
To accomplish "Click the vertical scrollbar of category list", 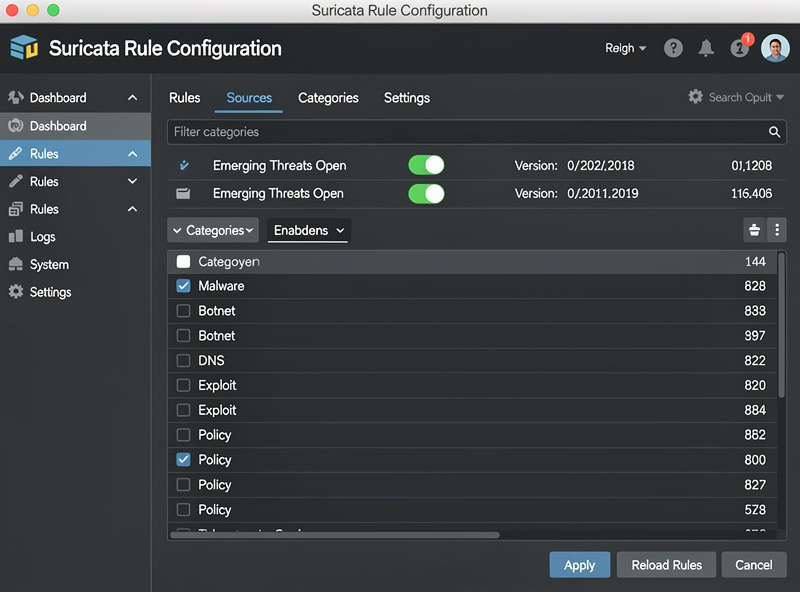I will 781,325.
